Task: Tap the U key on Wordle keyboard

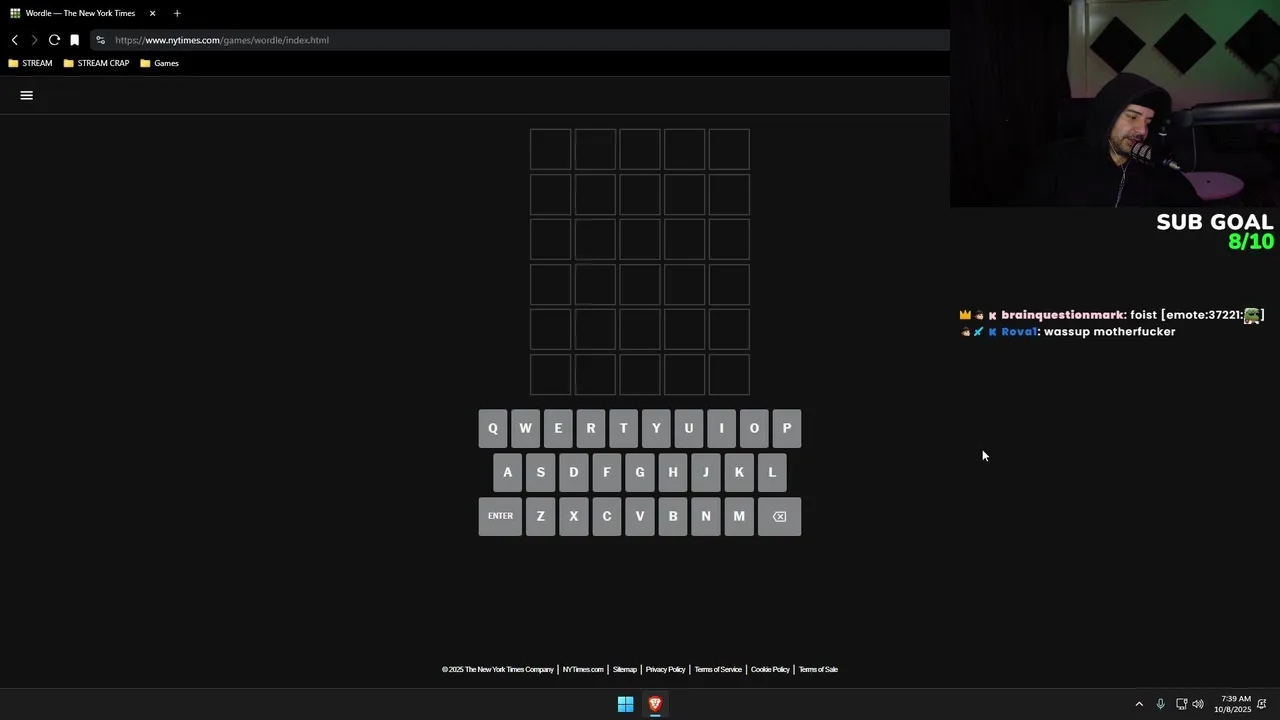Action: point(688,428)
